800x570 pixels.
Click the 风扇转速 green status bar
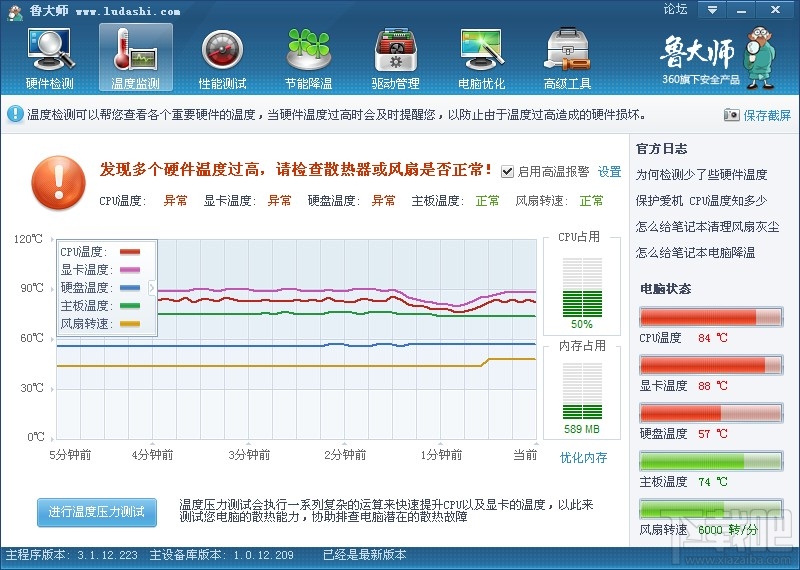[711, 509]
